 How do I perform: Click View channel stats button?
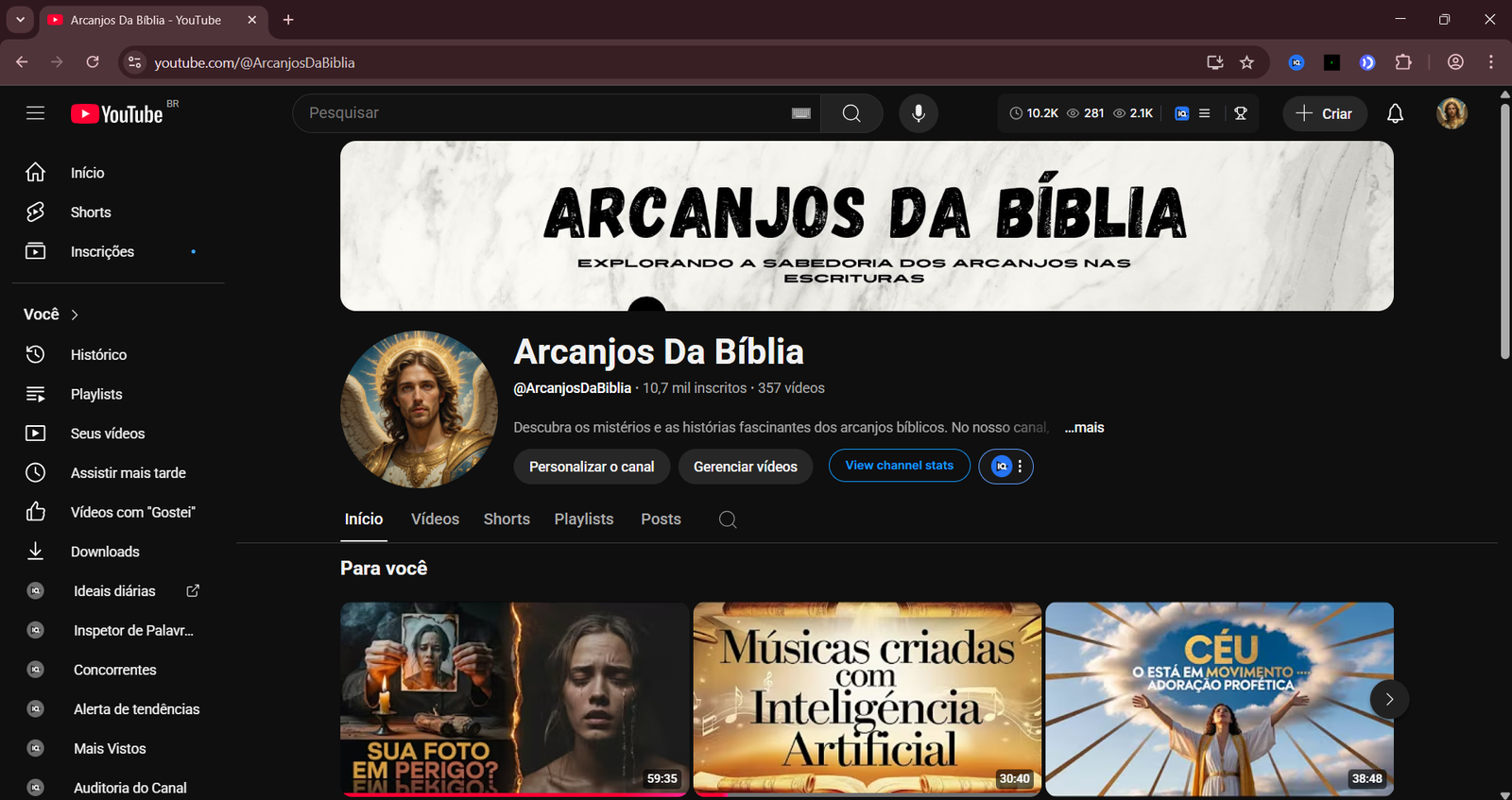pos(900,466)
